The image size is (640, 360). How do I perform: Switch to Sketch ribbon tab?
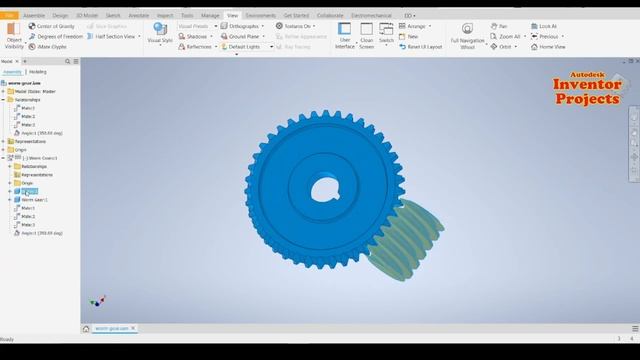click(113, 16)
